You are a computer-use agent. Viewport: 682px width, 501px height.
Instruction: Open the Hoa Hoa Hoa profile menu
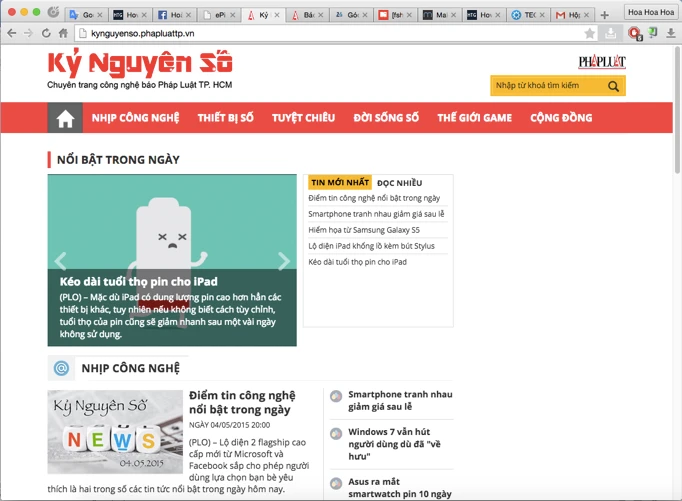pos(650,13)
